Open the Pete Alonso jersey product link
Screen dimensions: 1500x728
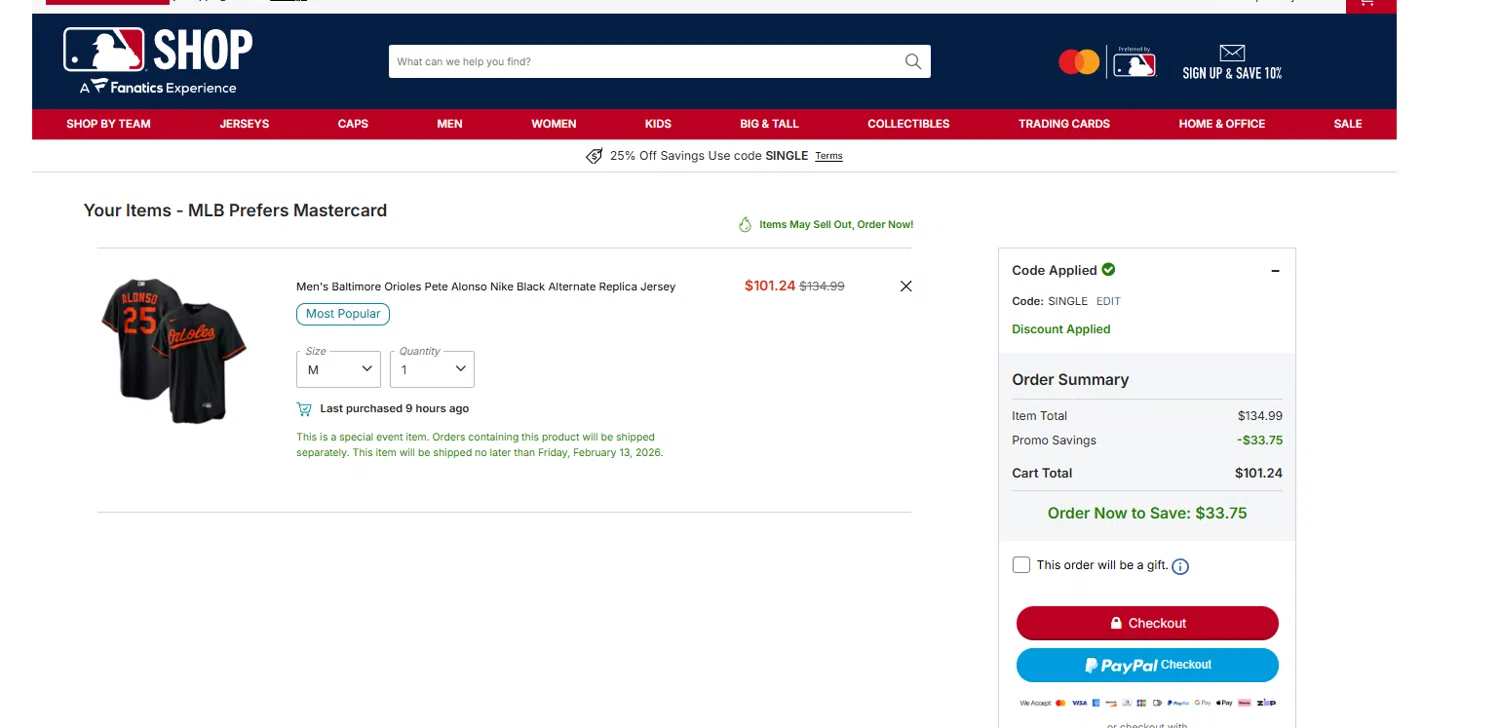(x=486, y=287)
